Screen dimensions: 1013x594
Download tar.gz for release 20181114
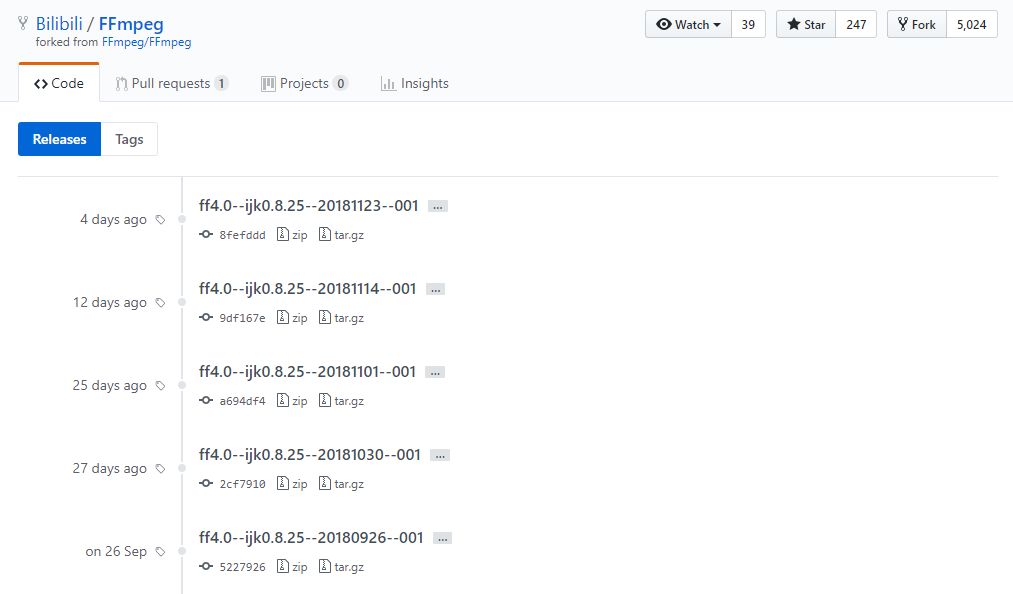341,317
